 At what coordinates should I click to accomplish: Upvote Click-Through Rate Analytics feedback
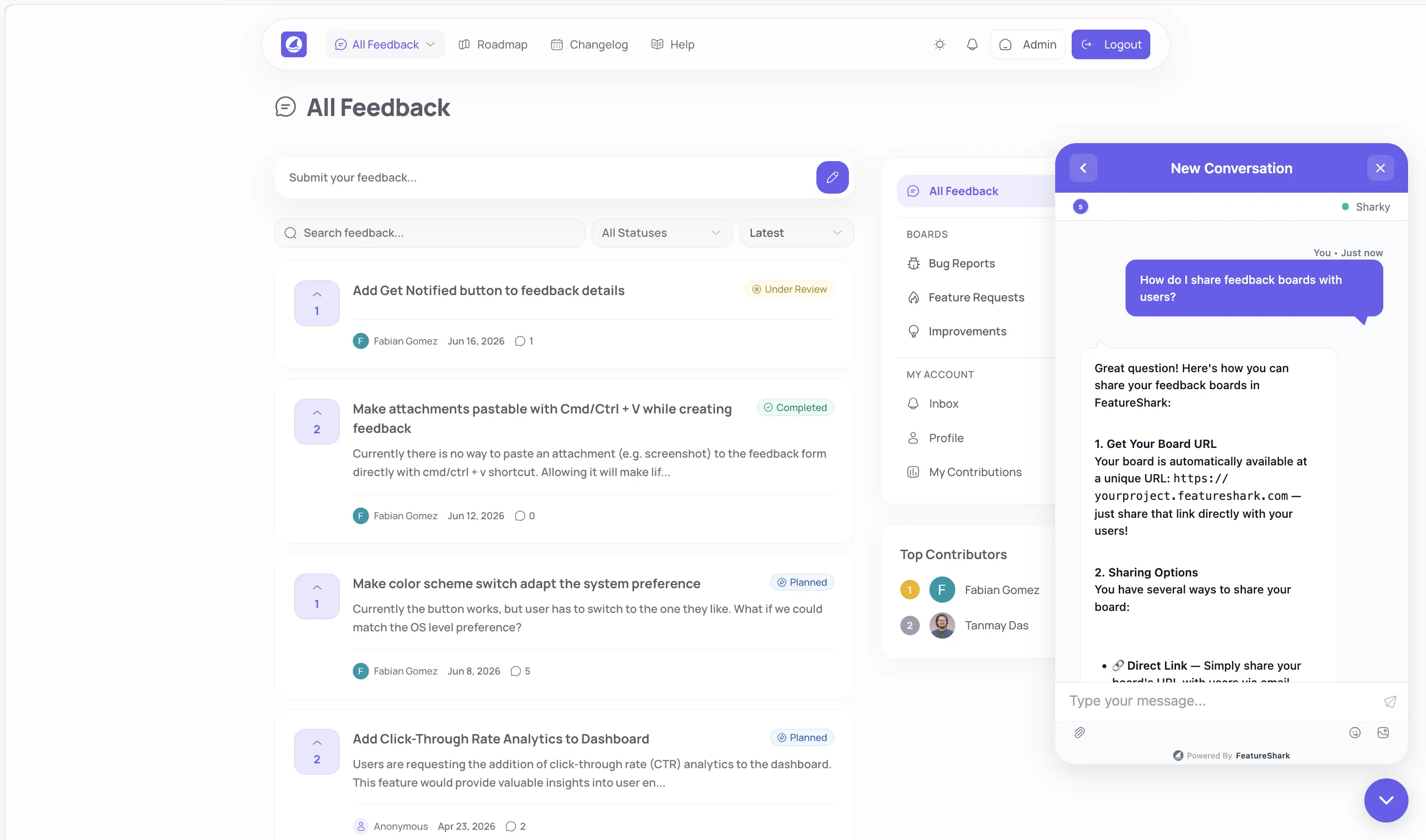[x=317, y=752]
